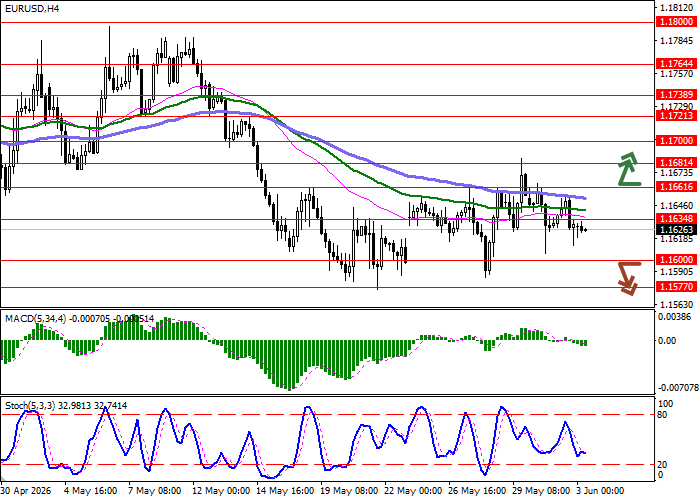Screen dimensions: 700x500
Task: Select the 1.18000 red level price tag
Action: tap(676, 22)
